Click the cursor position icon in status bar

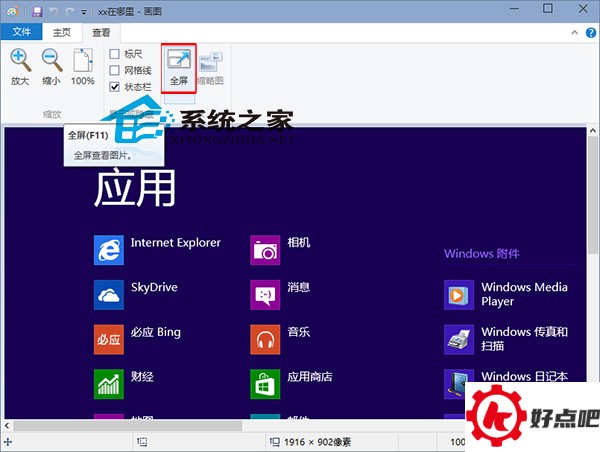(x=8, y=442)
